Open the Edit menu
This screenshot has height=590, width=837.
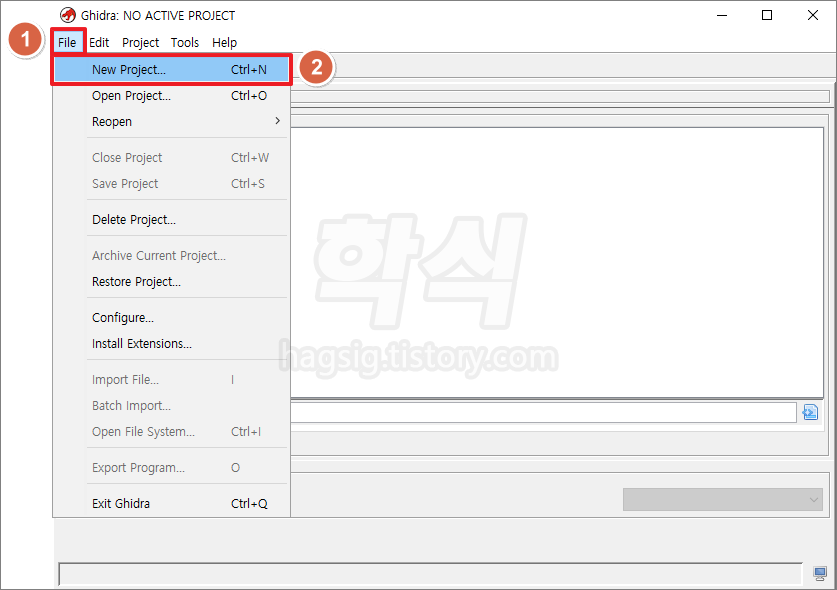pyautogui.click(x=99, y=42)
